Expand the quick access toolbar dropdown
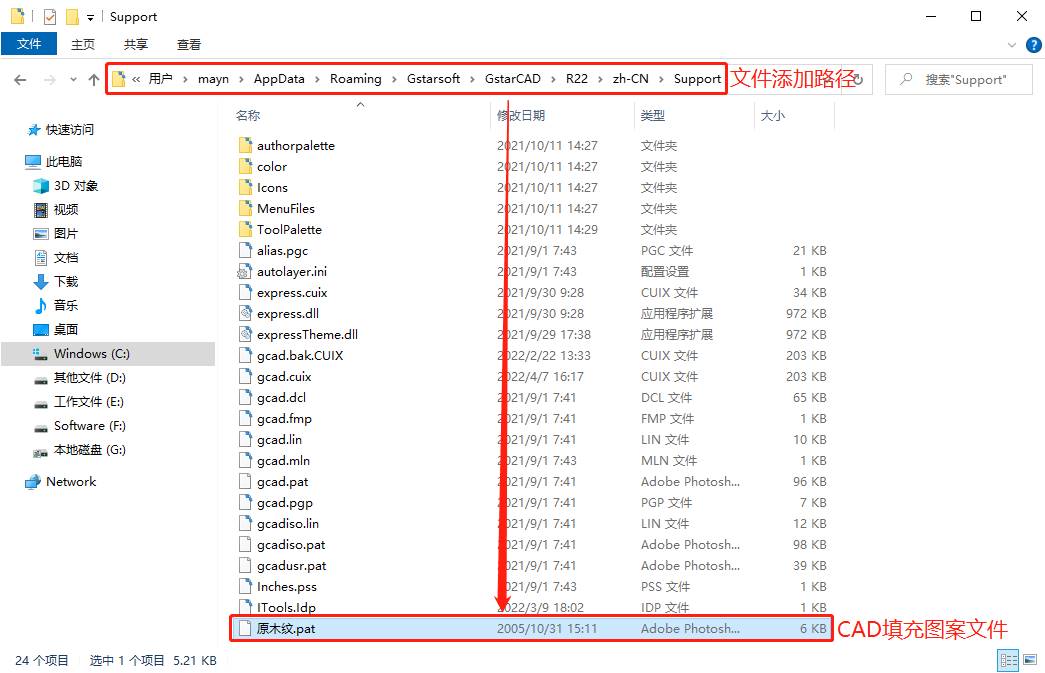The width and height of the screenshot is (1045, 673). point(89,16)
